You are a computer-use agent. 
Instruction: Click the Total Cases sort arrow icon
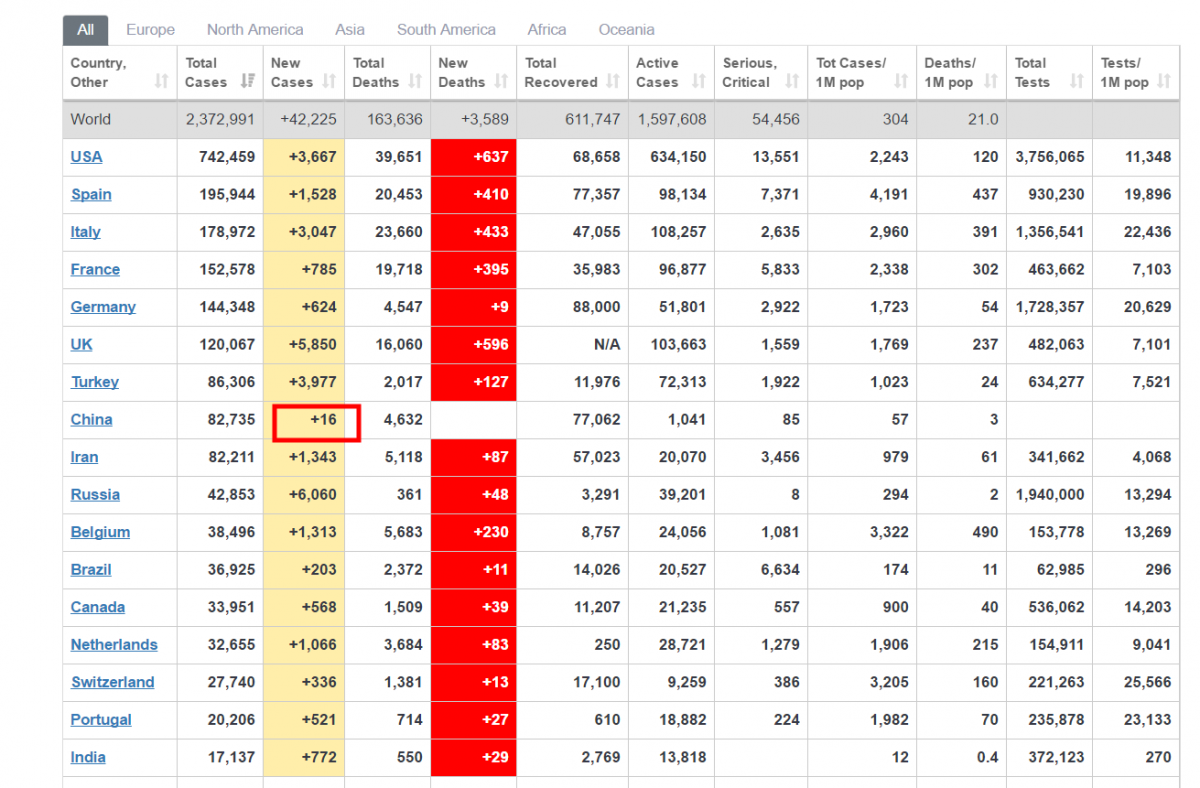(x=249, y=82)
